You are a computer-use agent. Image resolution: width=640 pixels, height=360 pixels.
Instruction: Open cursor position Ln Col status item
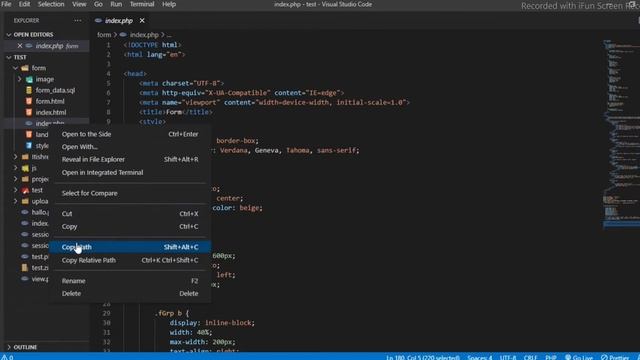(423, 357)
